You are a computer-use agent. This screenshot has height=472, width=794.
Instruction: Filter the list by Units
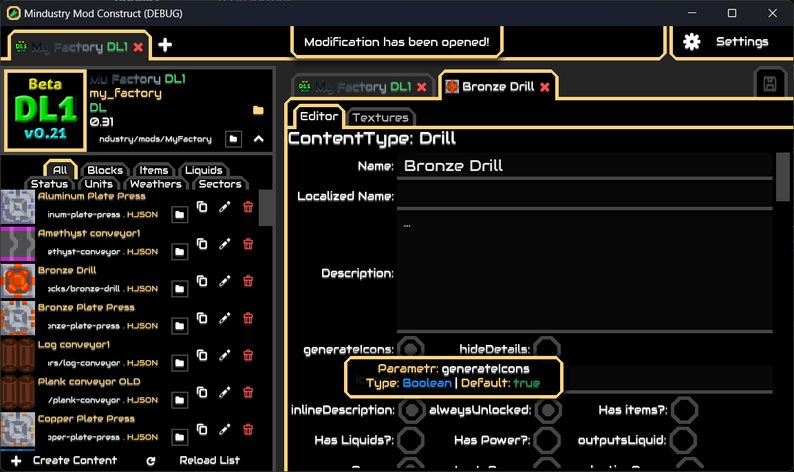[x=98, y=184]
